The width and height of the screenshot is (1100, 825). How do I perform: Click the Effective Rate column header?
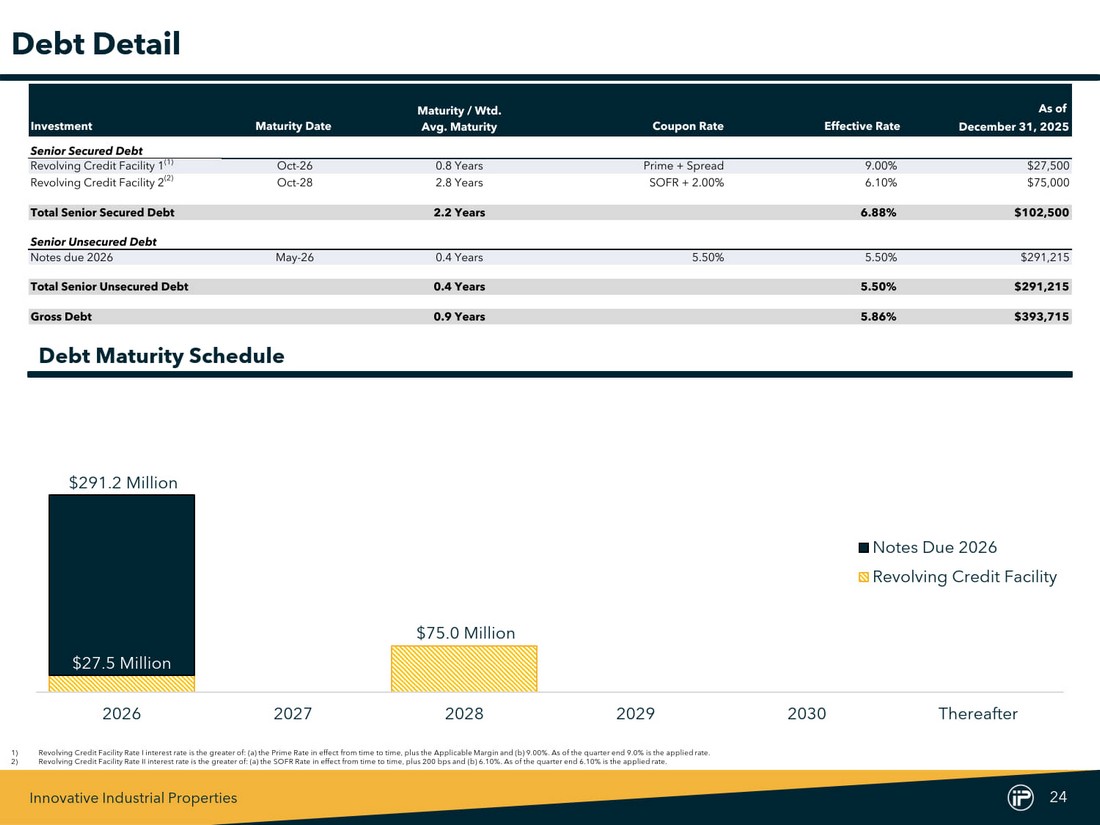click(x=861, y=126)
